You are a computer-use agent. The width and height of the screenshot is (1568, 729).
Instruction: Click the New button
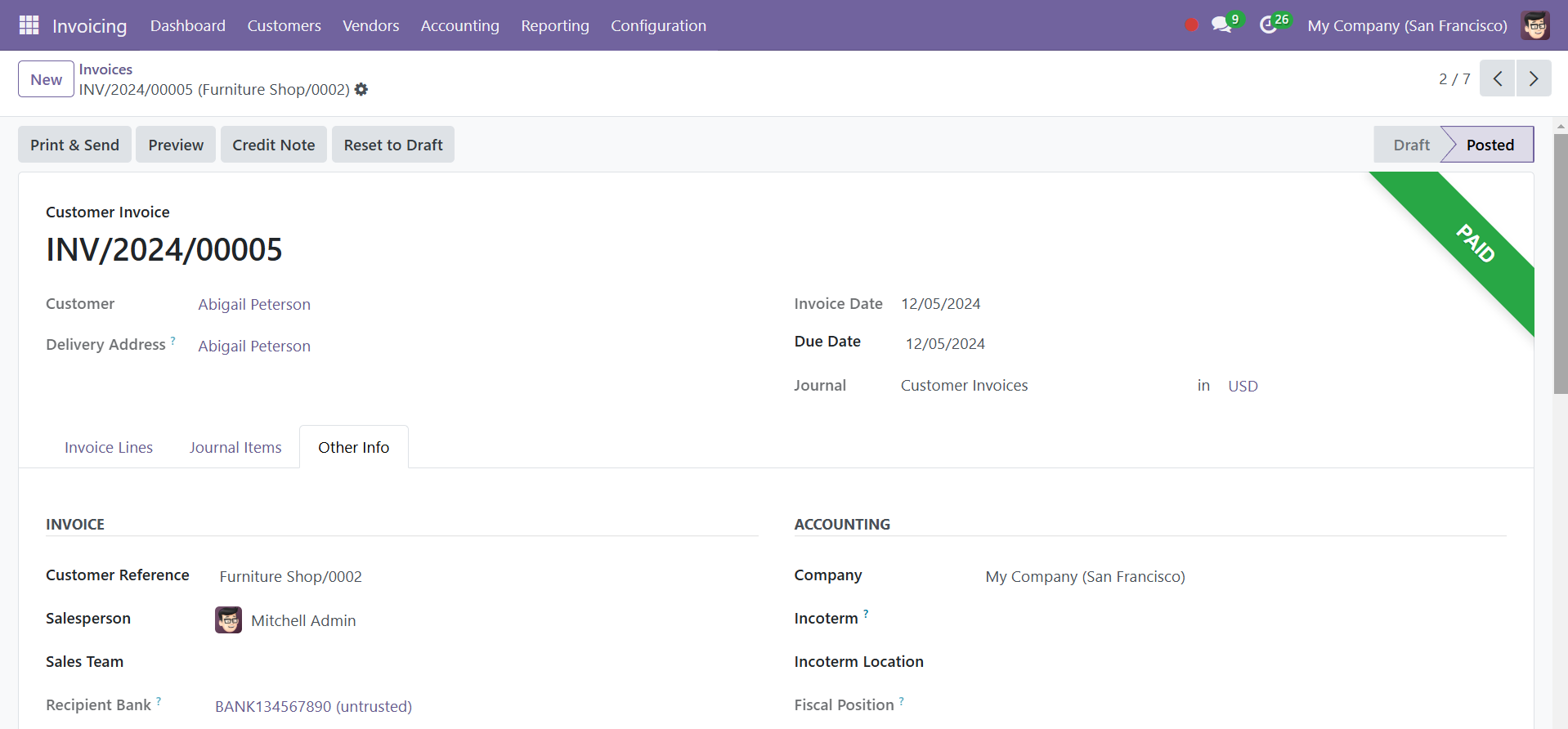point(47,79)
